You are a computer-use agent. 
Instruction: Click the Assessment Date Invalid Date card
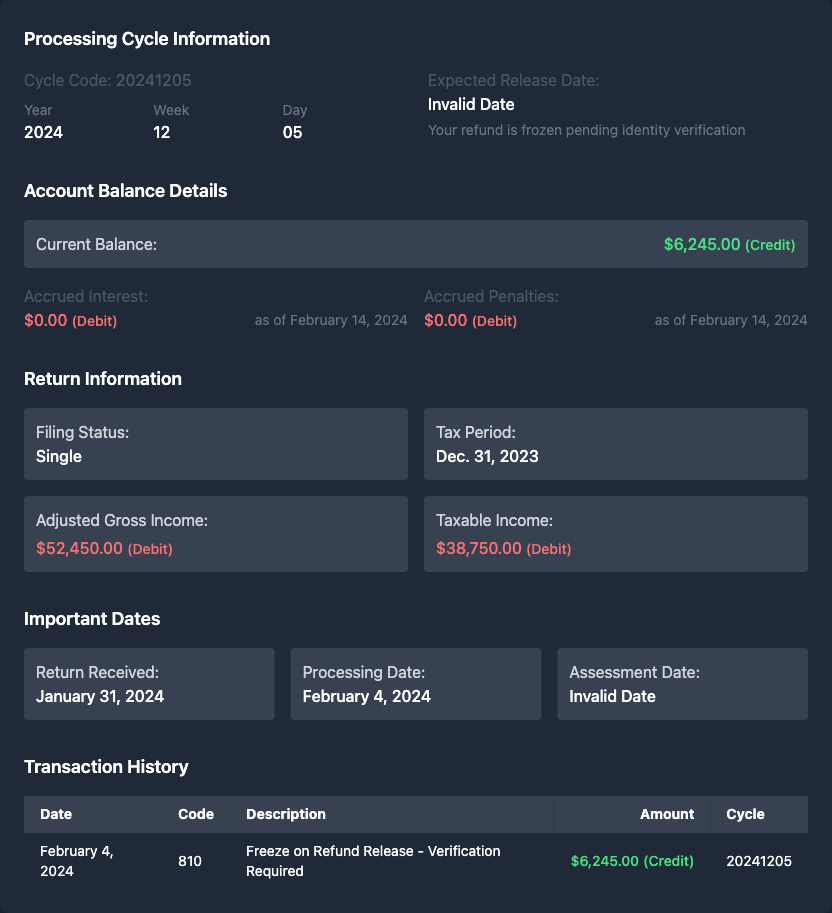(x=682, y=684)
